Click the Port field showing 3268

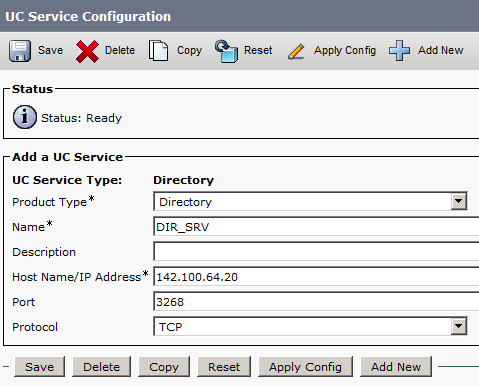[x=316, y=302]
